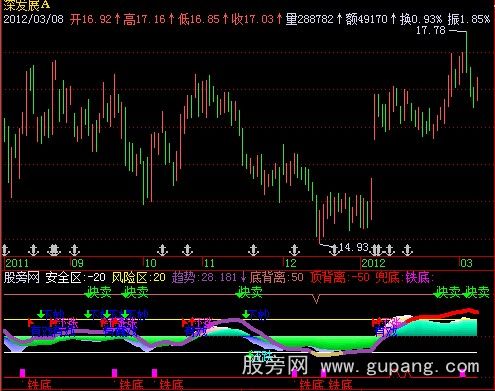Click the 12 month marker on the timeline
The height and width of the screenshot is (391, 495).
pos(291,263)
